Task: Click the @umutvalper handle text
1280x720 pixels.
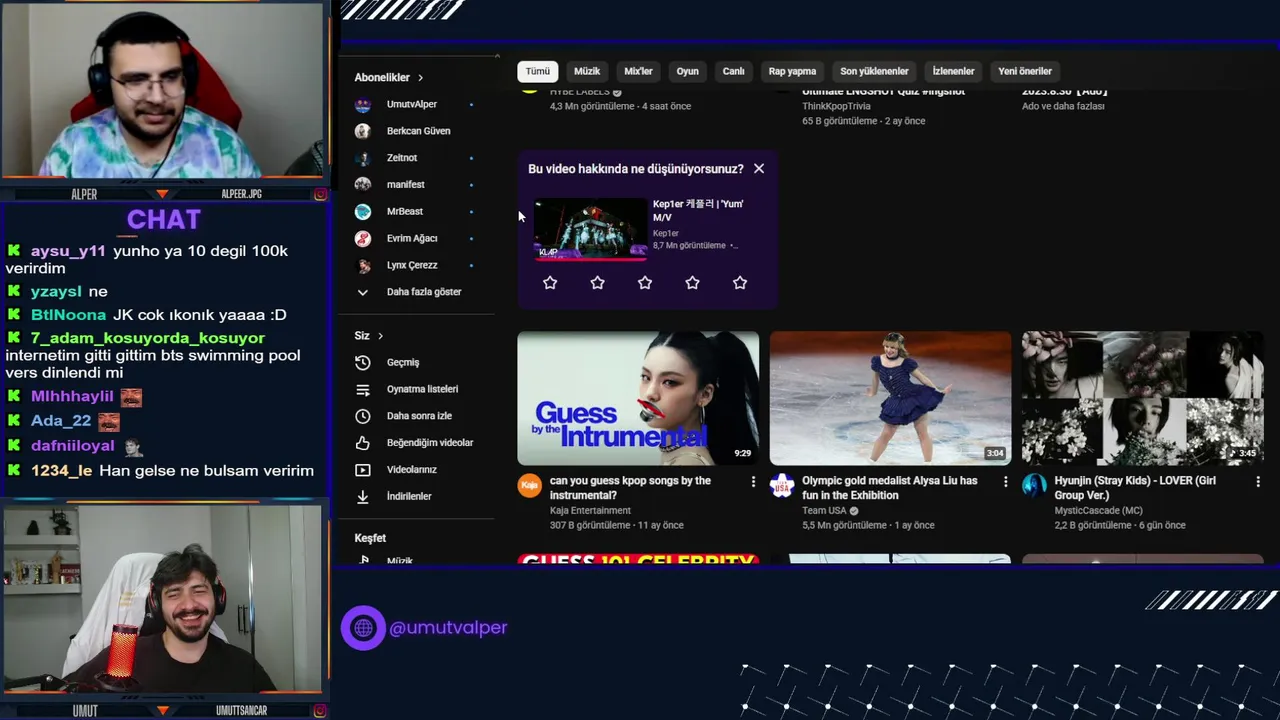Action: (448, 628)
